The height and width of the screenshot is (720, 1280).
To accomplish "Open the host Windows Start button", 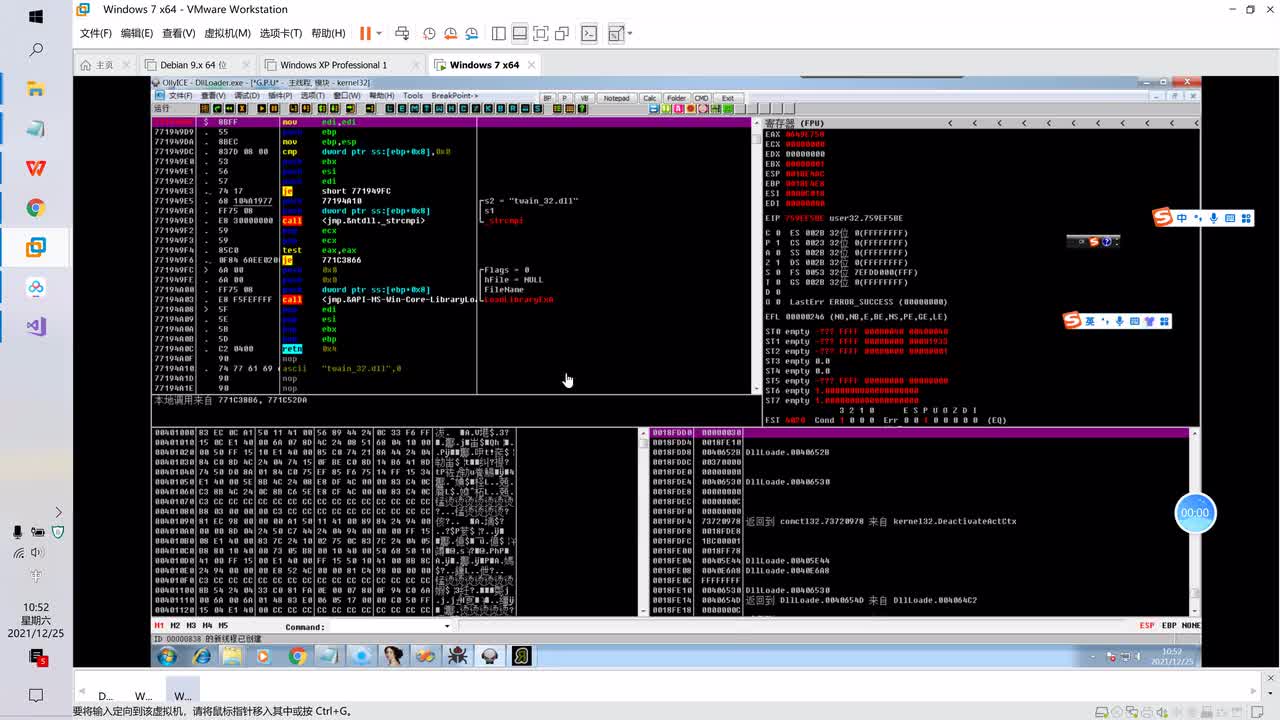I will (36, 17).
